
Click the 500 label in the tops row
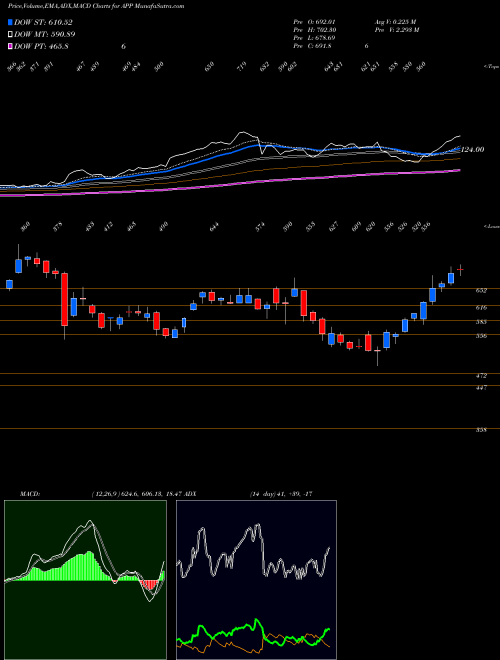click(x=159, y=67)
